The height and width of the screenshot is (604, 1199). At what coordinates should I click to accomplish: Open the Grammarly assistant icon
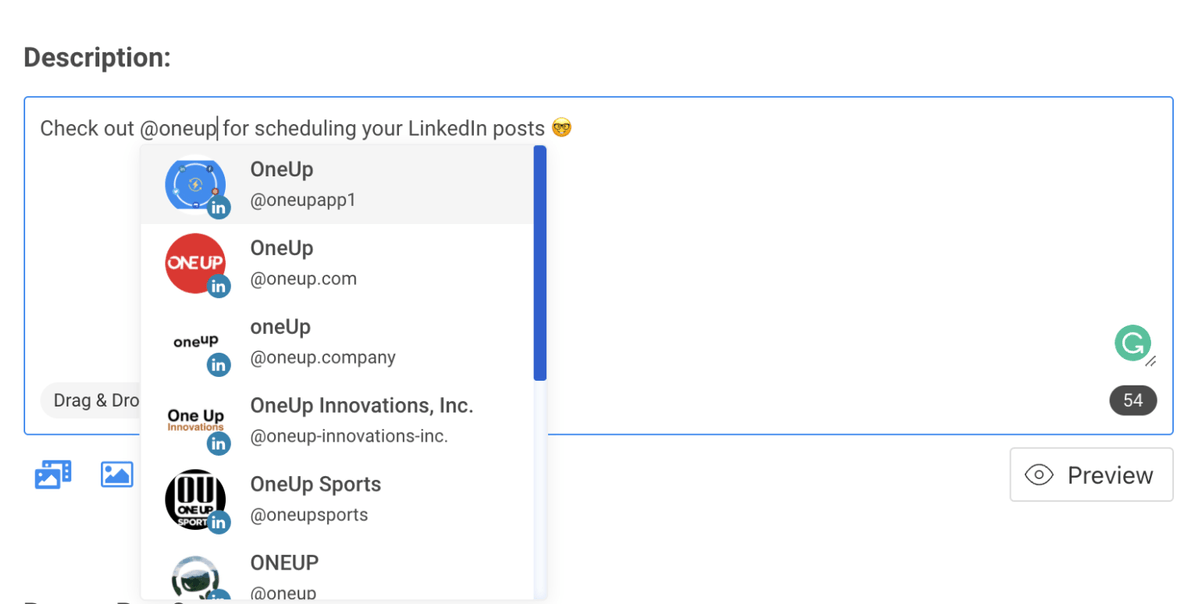pos(1132,343)
